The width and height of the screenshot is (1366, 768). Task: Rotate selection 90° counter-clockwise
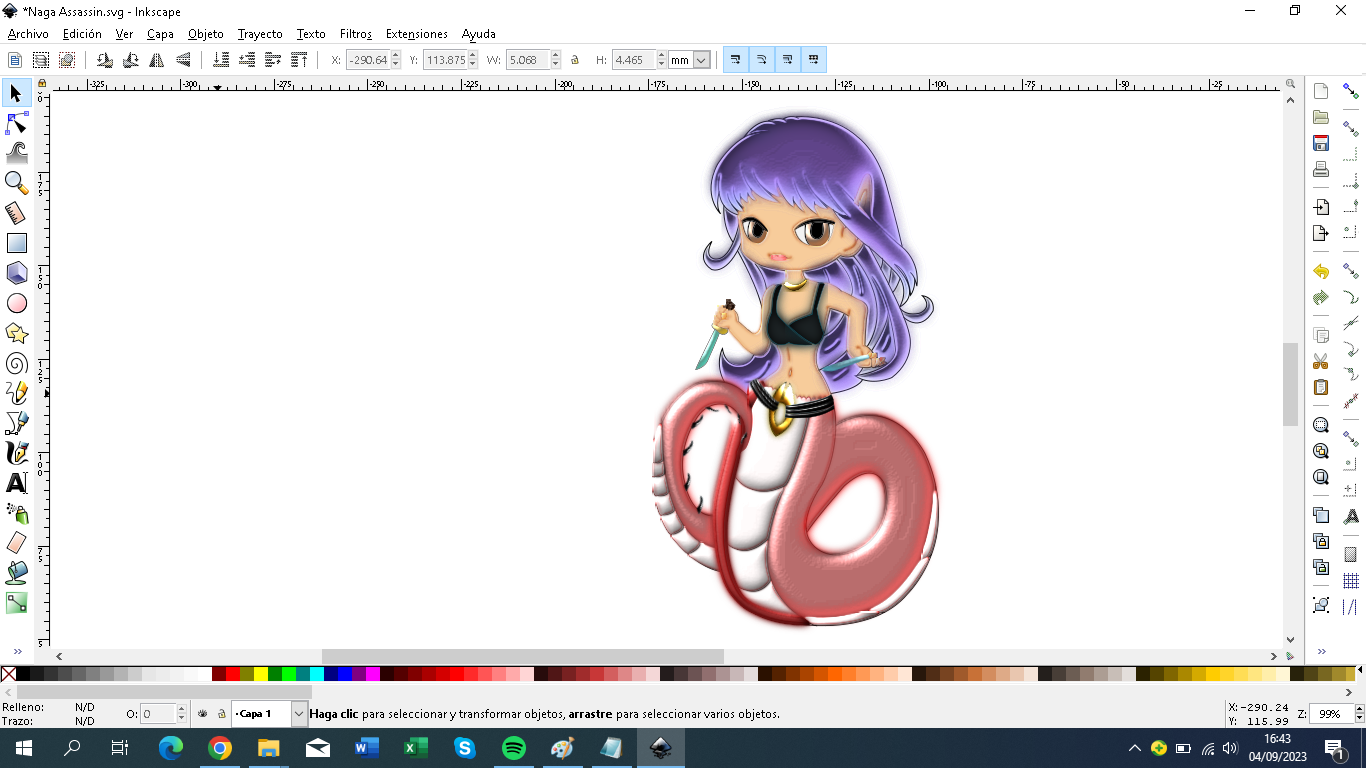point(104,60)
